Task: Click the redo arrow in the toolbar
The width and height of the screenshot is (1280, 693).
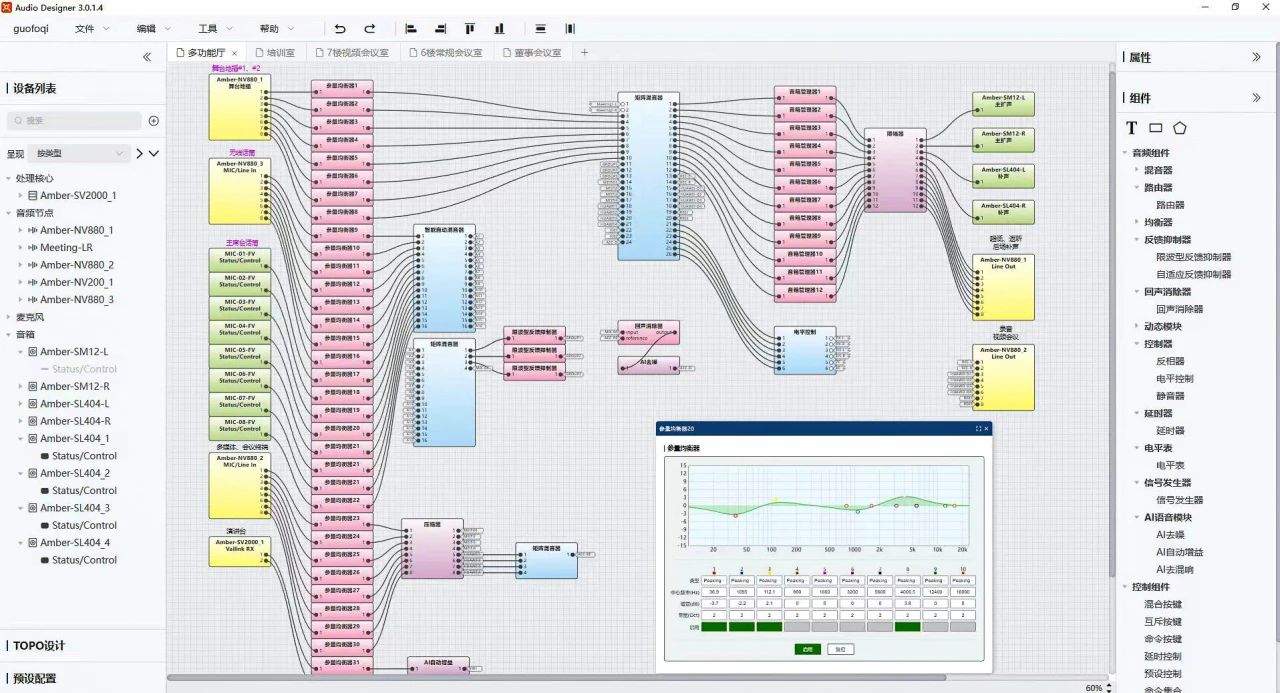Action: pyautogui.click(x=370, y=29)
